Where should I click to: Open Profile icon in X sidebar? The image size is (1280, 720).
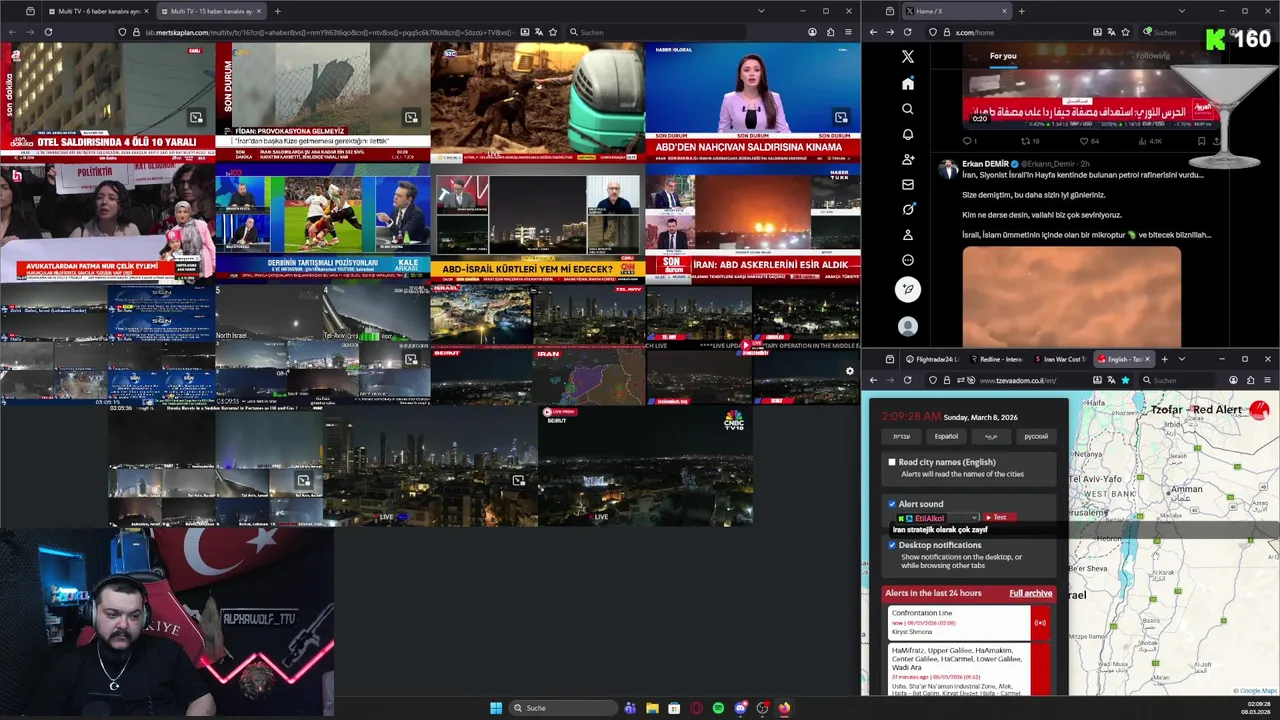pyautogui.click(x=908, y=234)
